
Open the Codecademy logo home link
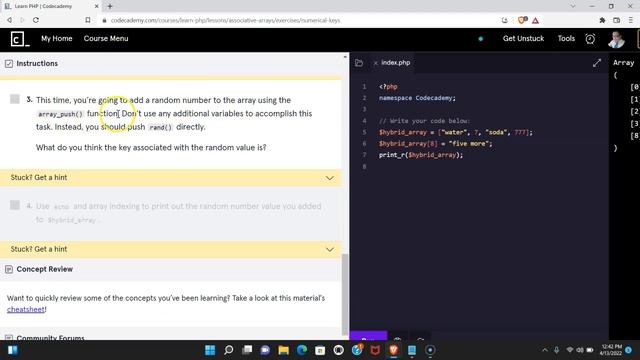pos(20,39)
